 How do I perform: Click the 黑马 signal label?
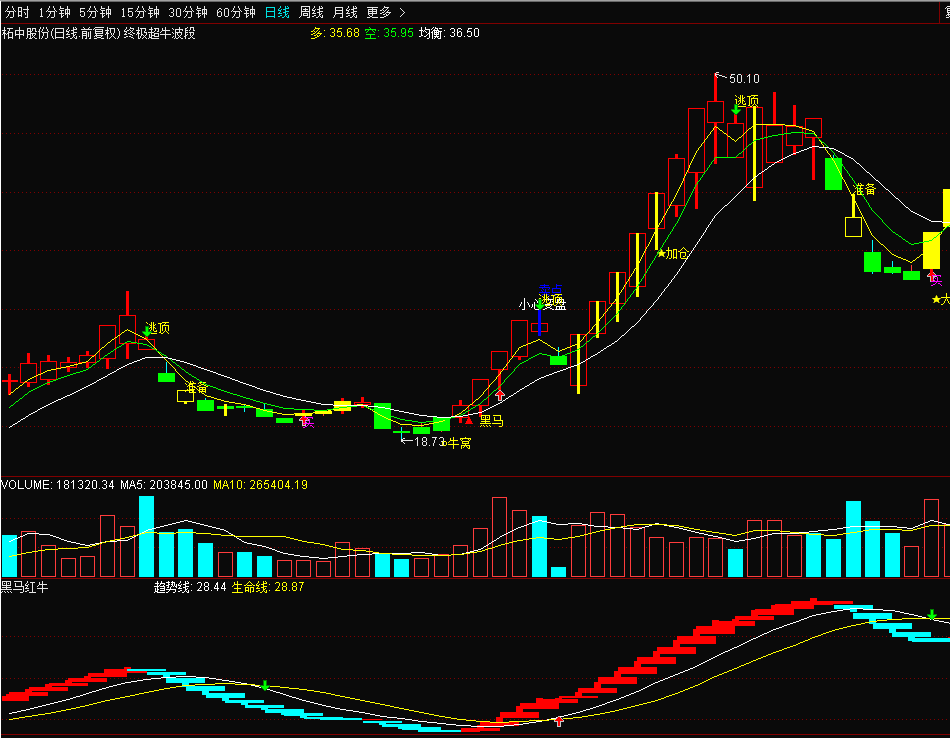491,421
